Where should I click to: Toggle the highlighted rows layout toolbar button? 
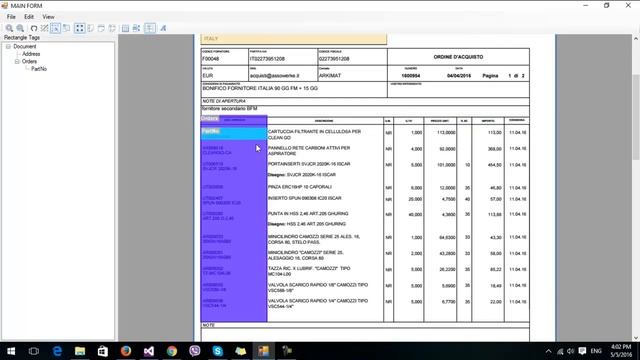[x=150, y=28]
